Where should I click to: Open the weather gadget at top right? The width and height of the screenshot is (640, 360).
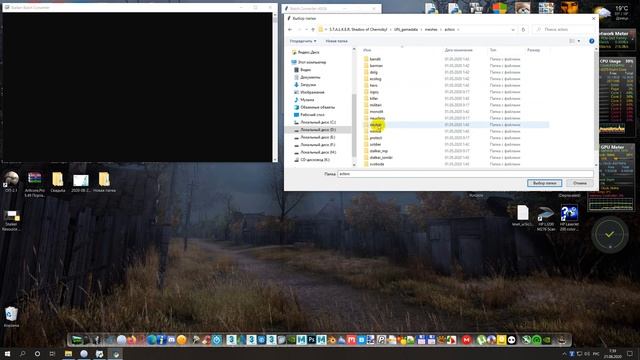coord(613,13)
